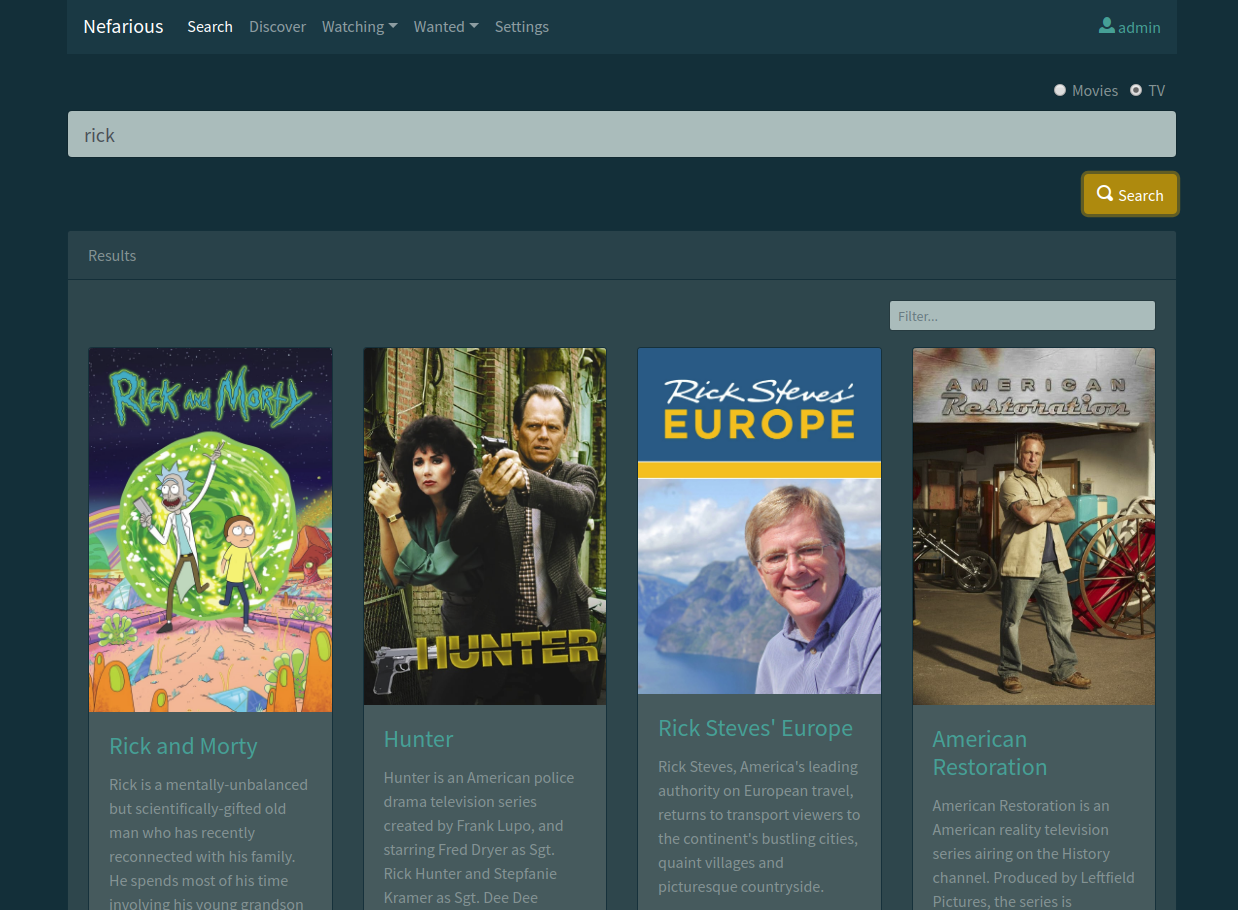The height and width of the screenshot is (910, 1238).
Task: Open the admin account link
Action: [1130, 27]
